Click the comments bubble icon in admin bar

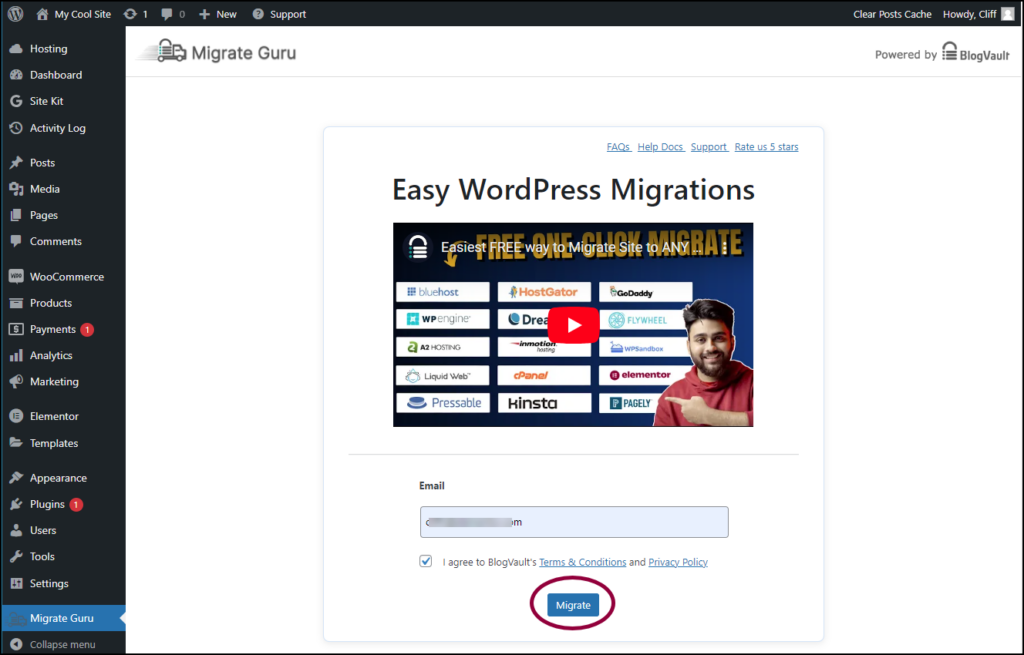166,14
